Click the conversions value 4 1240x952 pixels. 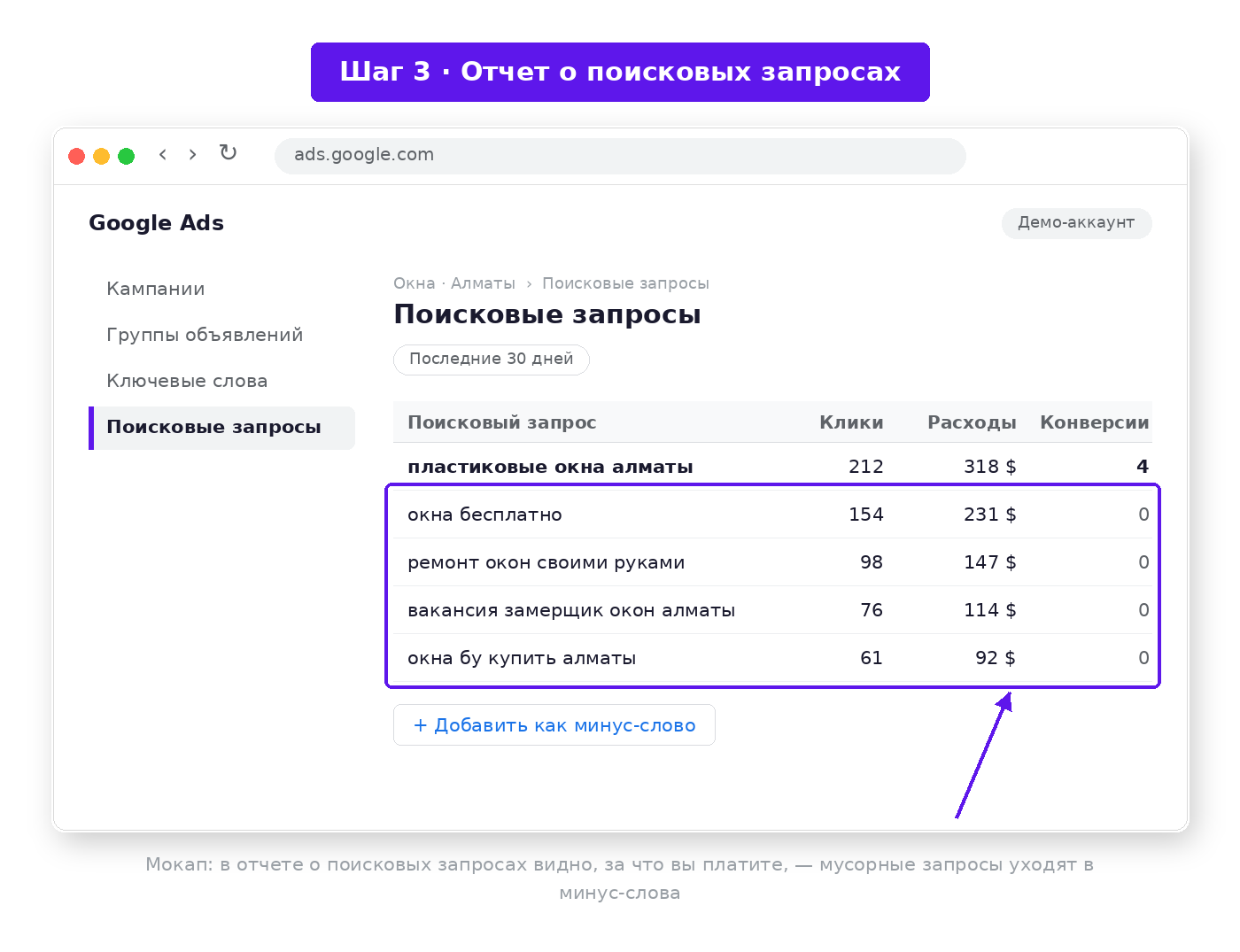(1143, 467)
